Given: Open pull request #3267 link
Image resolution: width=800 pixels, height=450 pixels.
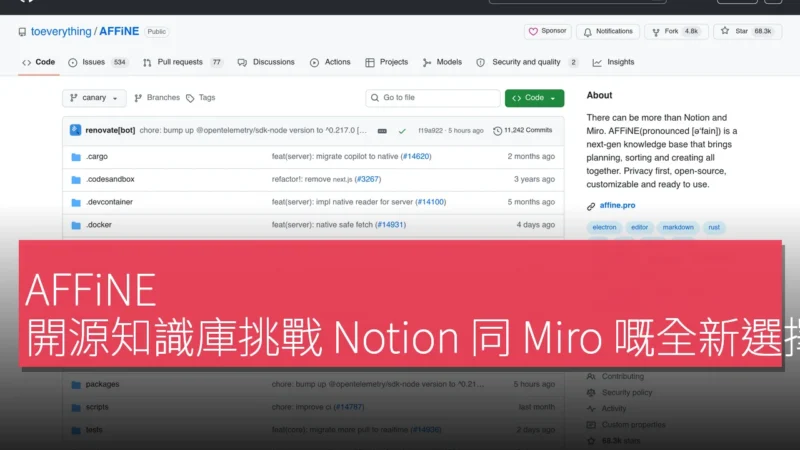Looking at the screenshot, I should [x=368, y=179].
